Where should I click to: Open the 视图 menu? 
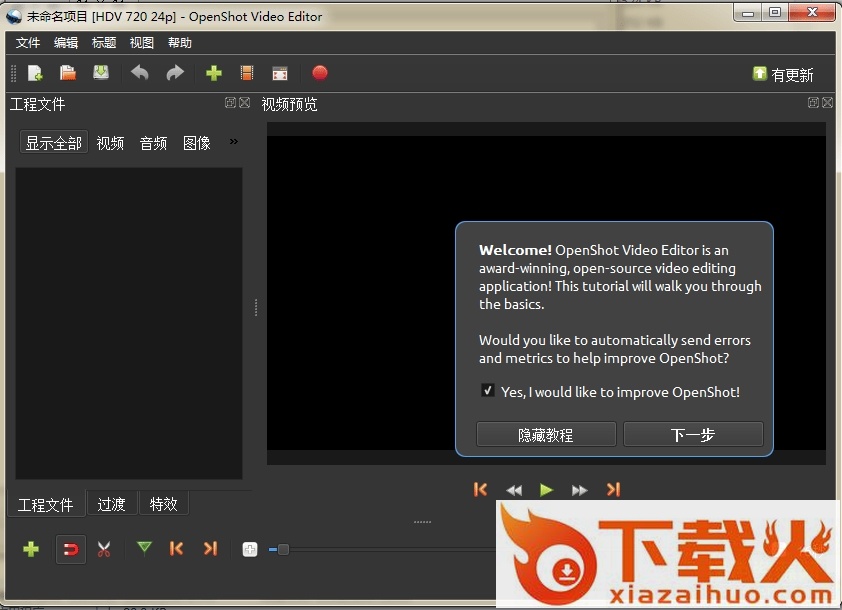pyautogui.click(x=142, y=43)
